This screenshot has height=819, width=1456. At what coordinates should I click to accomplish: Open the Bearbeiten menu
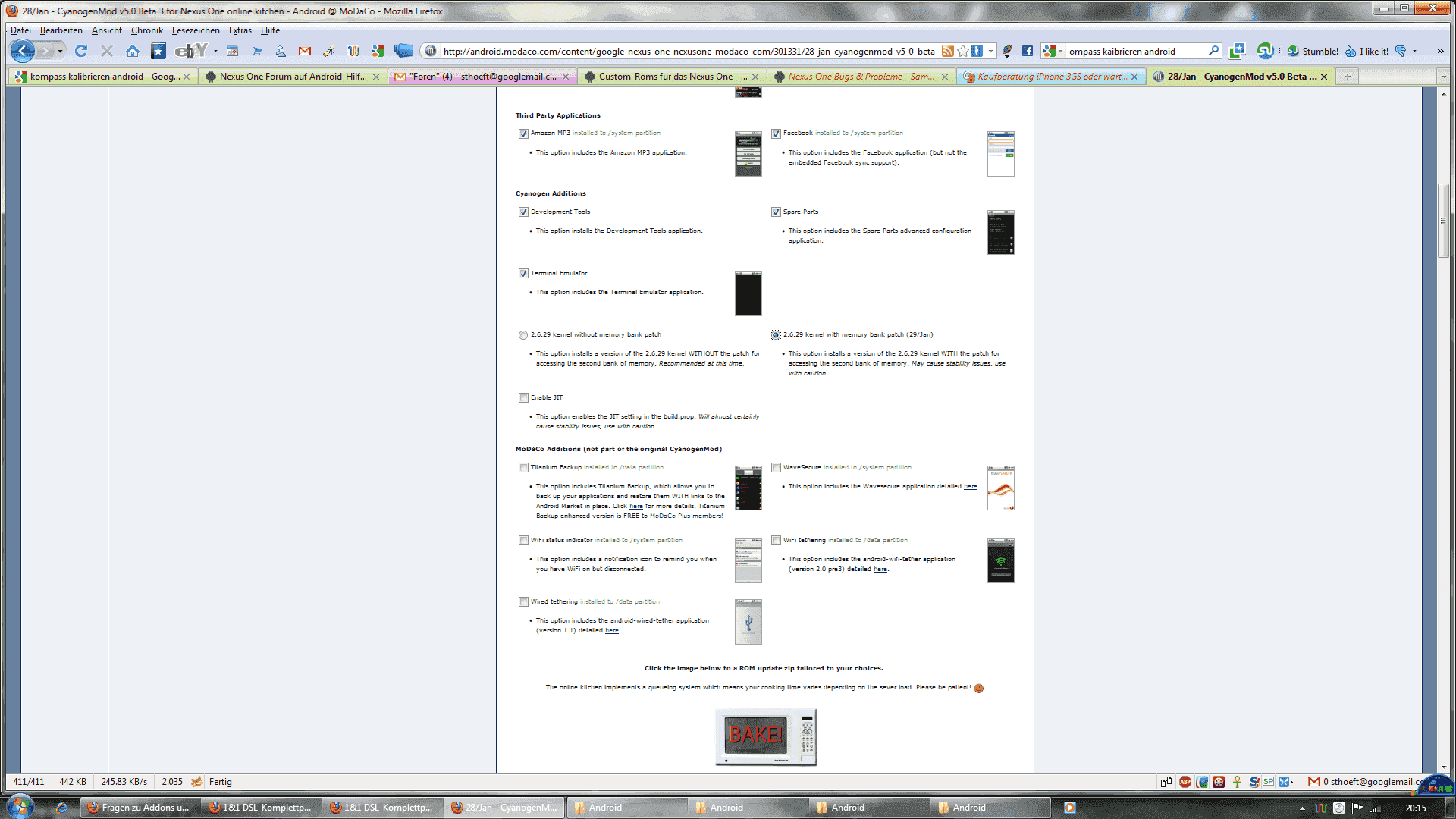click(x=61, y=30)
